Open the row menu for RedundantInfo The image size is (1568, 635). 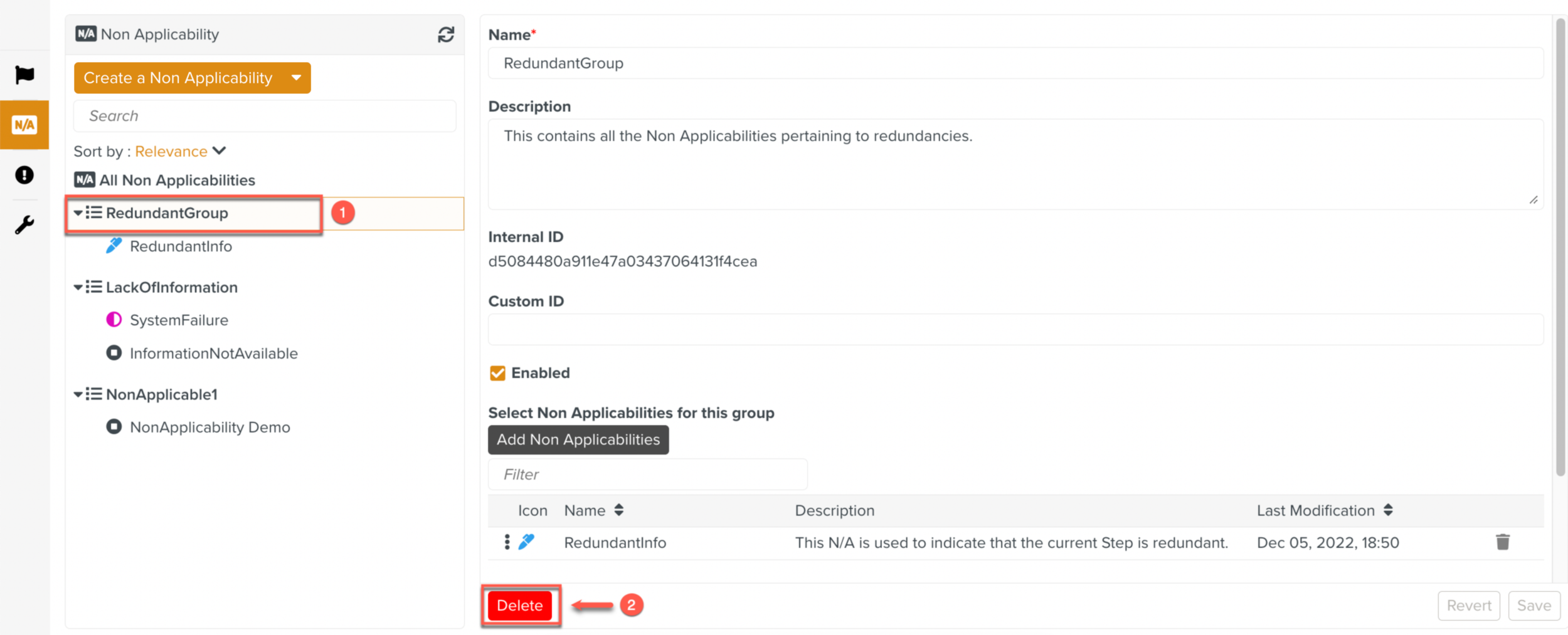(507, 542)
